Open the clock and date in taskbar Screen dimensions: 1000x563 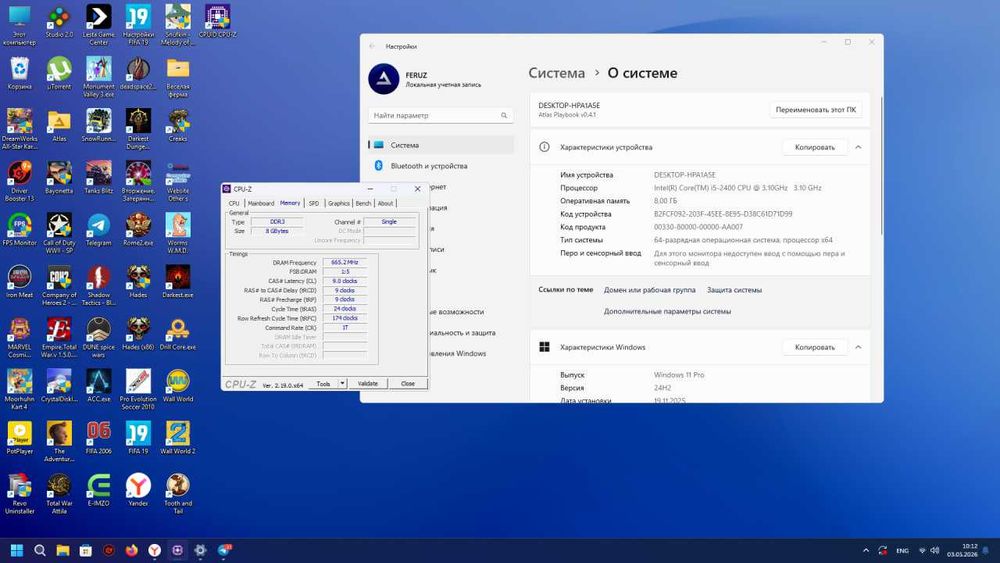click(962, 550)
